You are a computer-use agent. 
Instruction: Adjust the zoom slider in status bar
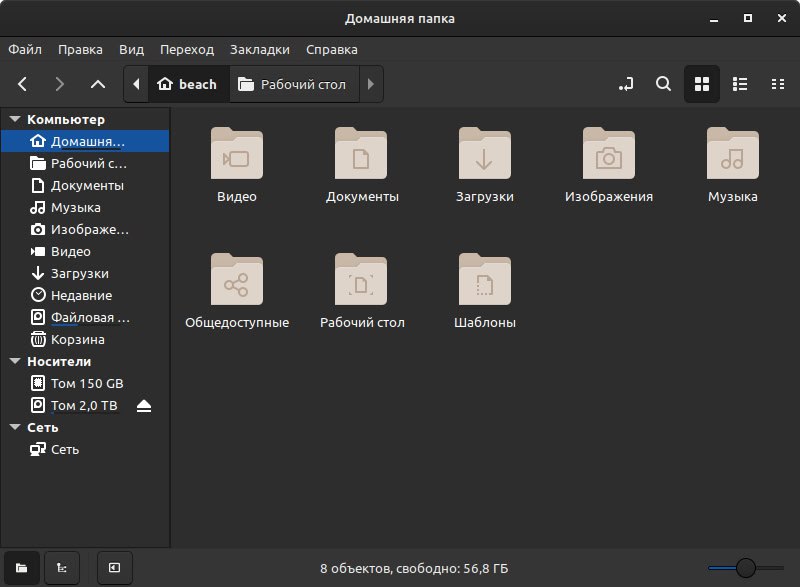pyautogui.click(x=745, y=568)
